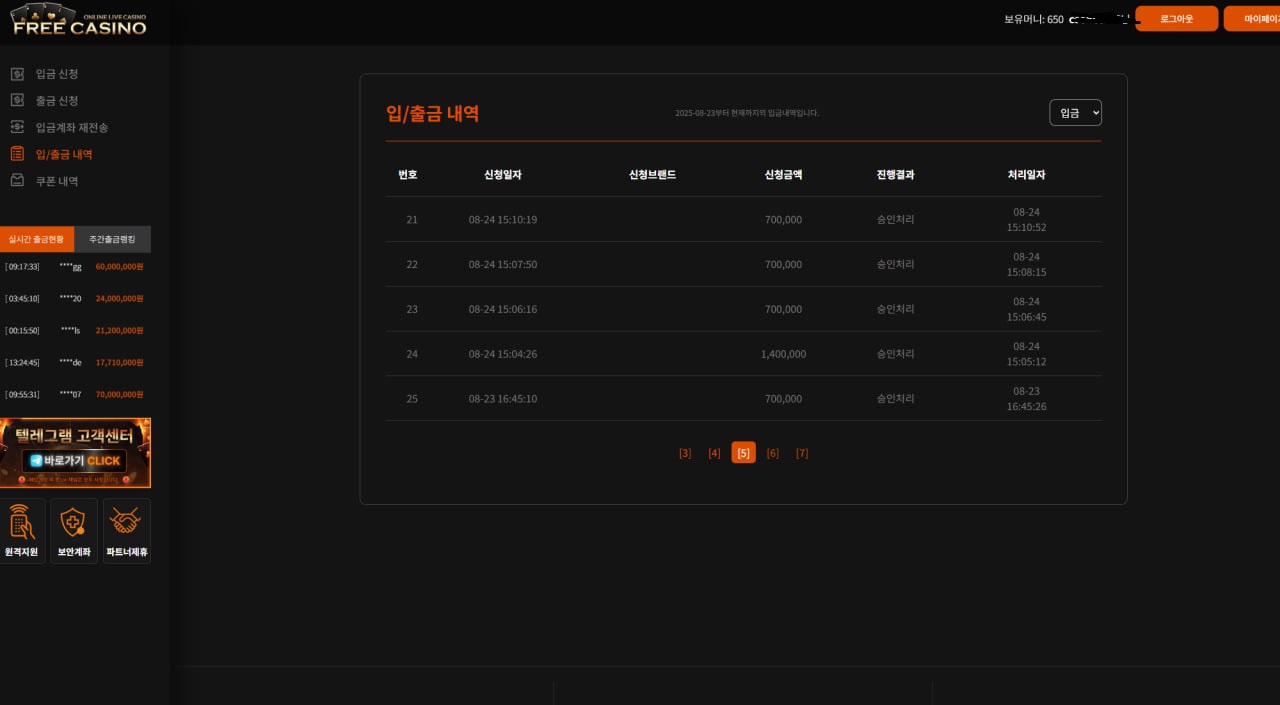This screenshot has width=1280, height=705.
Task: Open the 텔레그램 고객센터 banner
Action: [75, 452]
